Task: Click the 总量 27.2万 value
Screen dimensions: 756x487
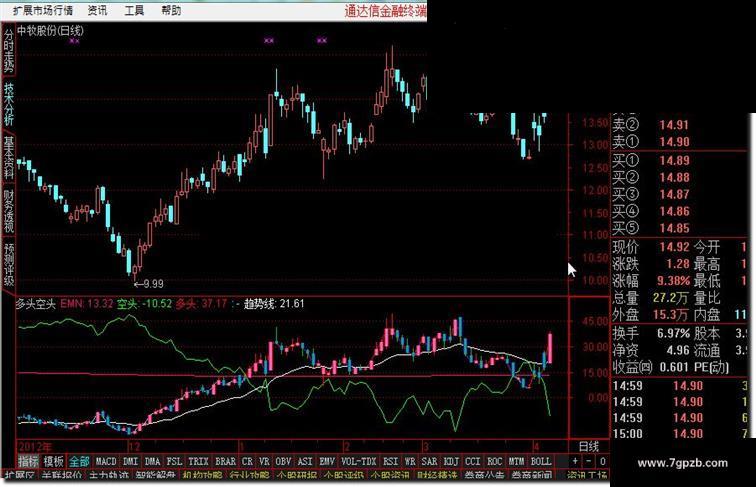Action: click(670, 298)
